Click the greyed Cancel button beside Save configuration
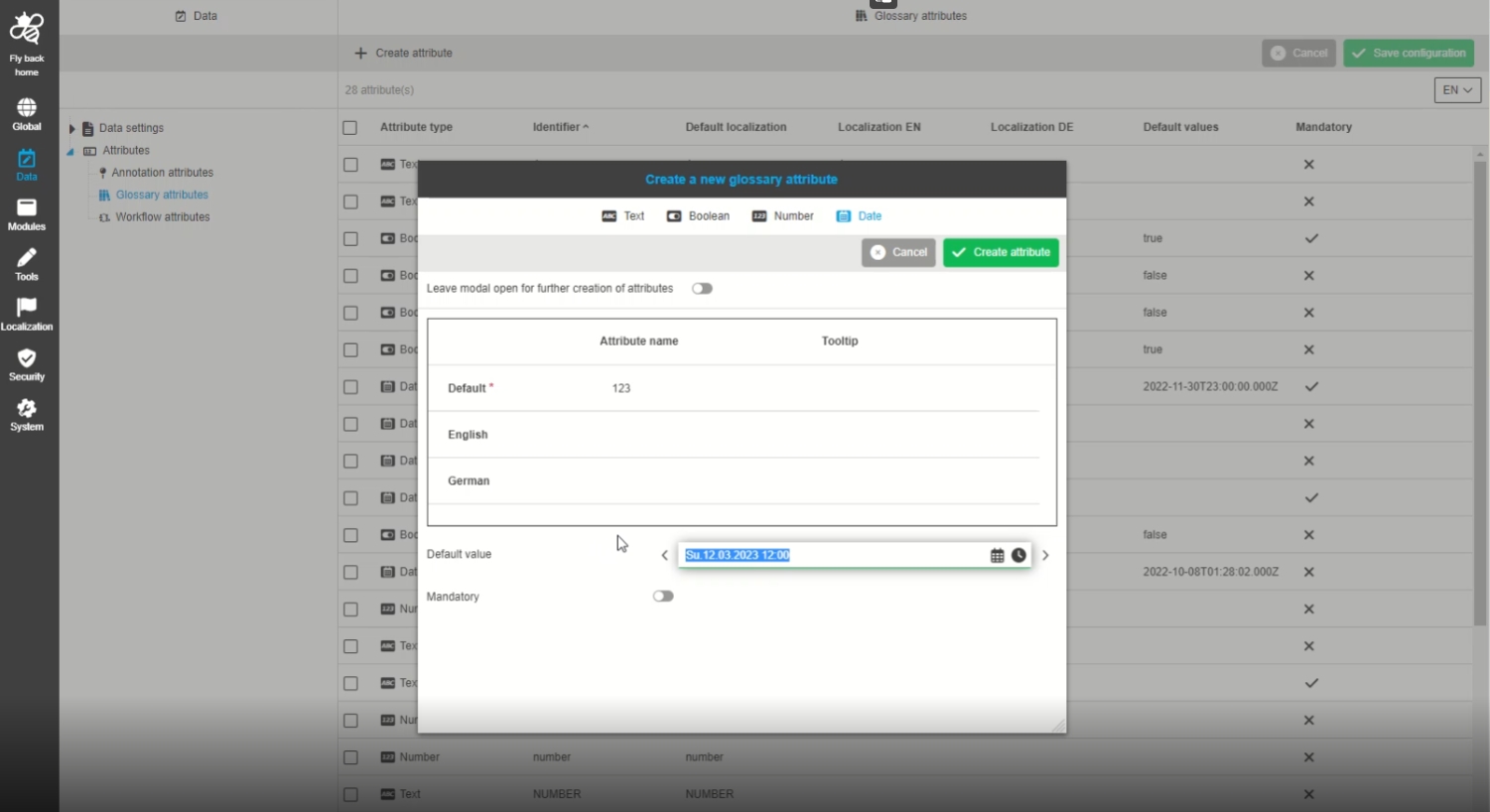Image resolution: width=1490 pixels, height=812 pixels. coord(1298,54)
